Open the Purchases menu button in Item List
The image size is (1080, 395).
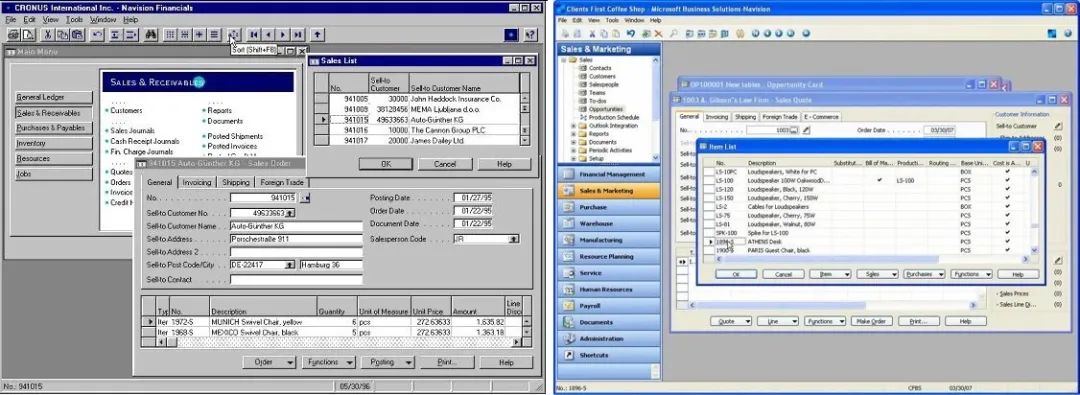924,274
